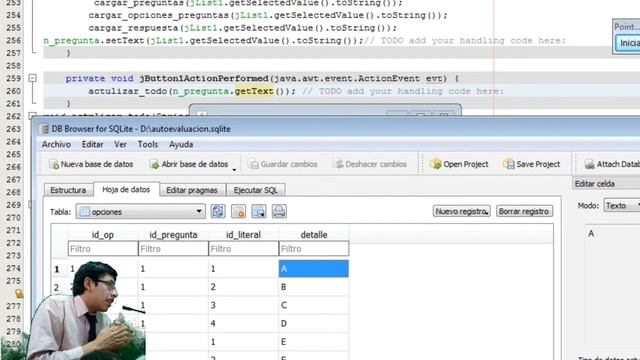
Task: Select row header 1 in data table
Action: tap(57, 269)
